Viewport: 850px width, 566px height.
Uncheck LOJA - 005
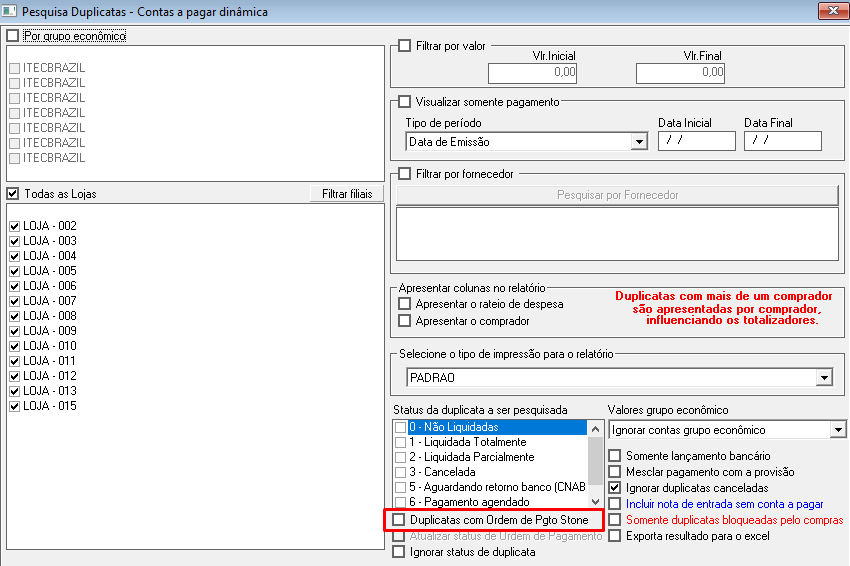point(15,271)
